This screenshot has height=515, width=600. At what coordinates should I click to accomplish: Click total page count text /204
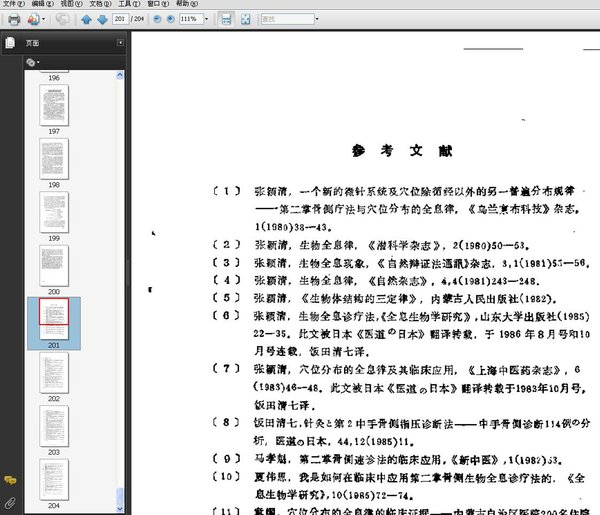pos(137,19)
